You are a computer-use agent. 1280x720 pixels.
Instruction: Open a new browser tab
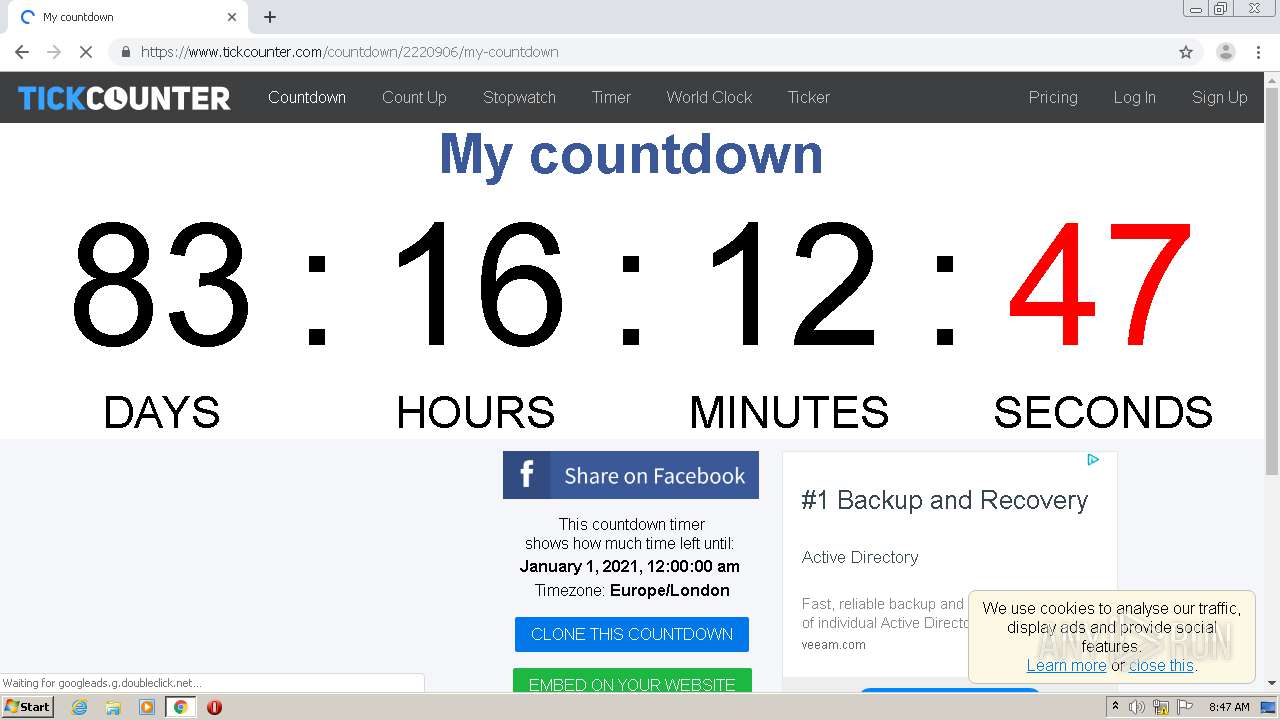(270, 17)
